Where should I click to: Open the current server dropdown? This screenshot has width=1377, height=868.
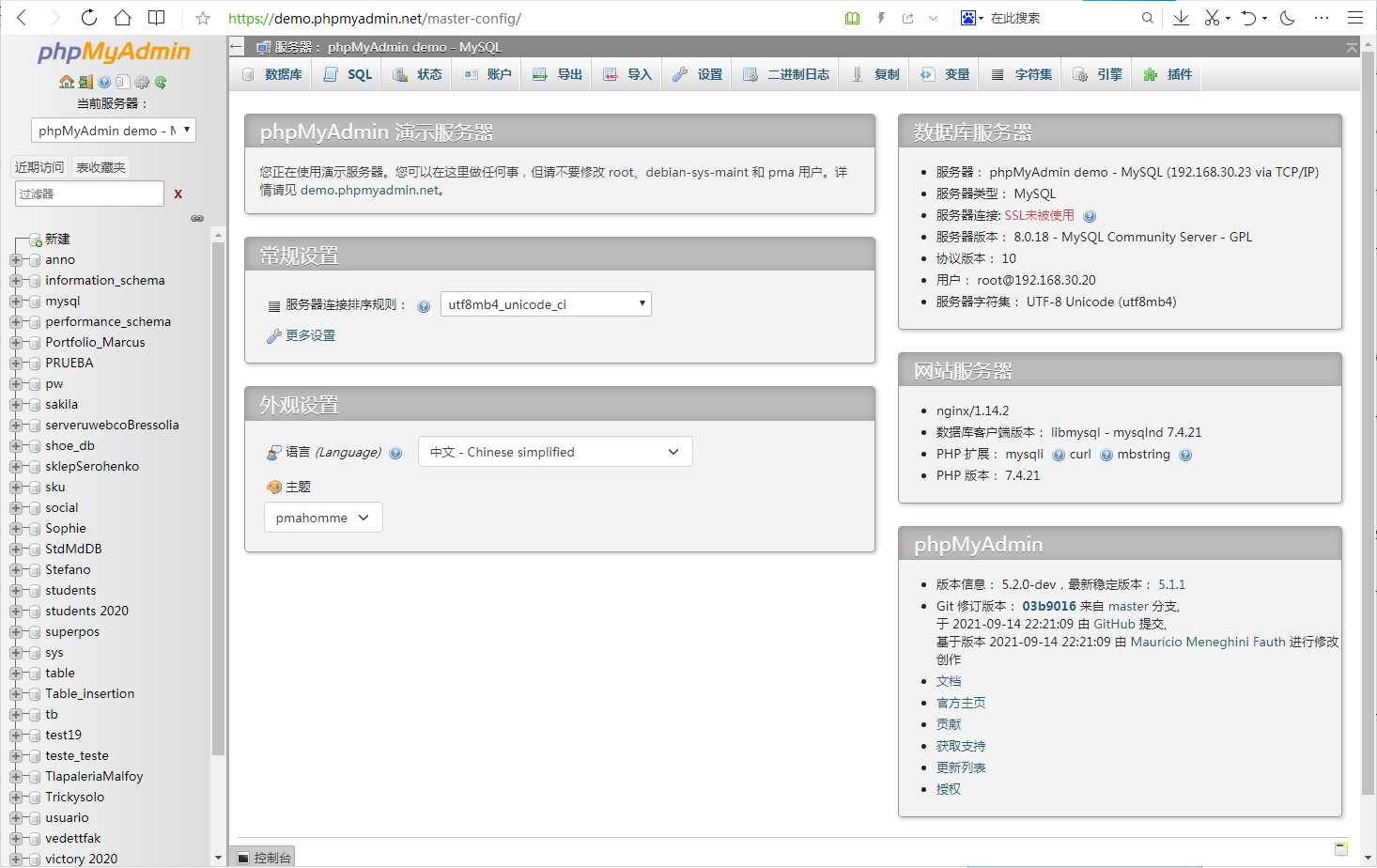(x=114, y=131)
